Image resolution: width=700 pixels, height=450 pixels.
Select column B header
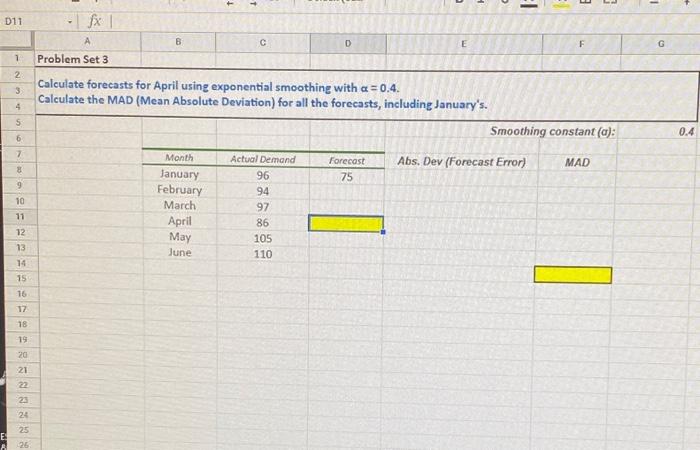click(178, 42)
